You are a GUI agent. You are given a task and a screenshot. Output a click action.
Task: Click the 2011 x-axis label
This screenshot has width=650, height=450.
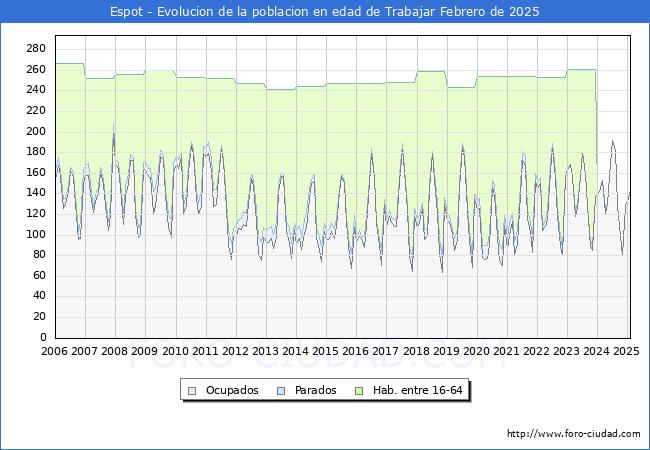(x=205, y=351)
